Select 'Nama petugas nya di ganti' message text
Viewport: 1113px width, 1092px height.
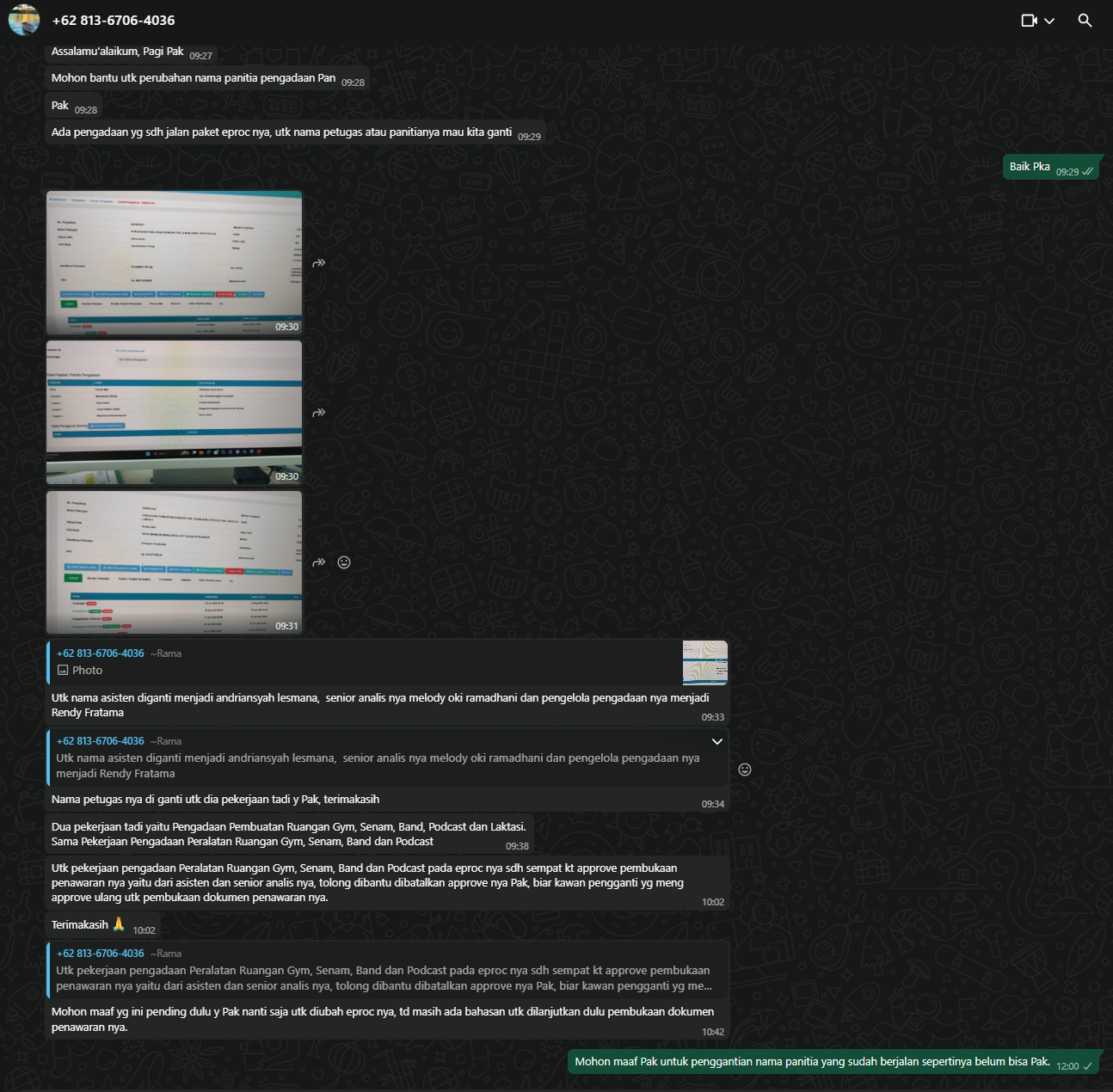pyautogui.click(x=215, y=800)
